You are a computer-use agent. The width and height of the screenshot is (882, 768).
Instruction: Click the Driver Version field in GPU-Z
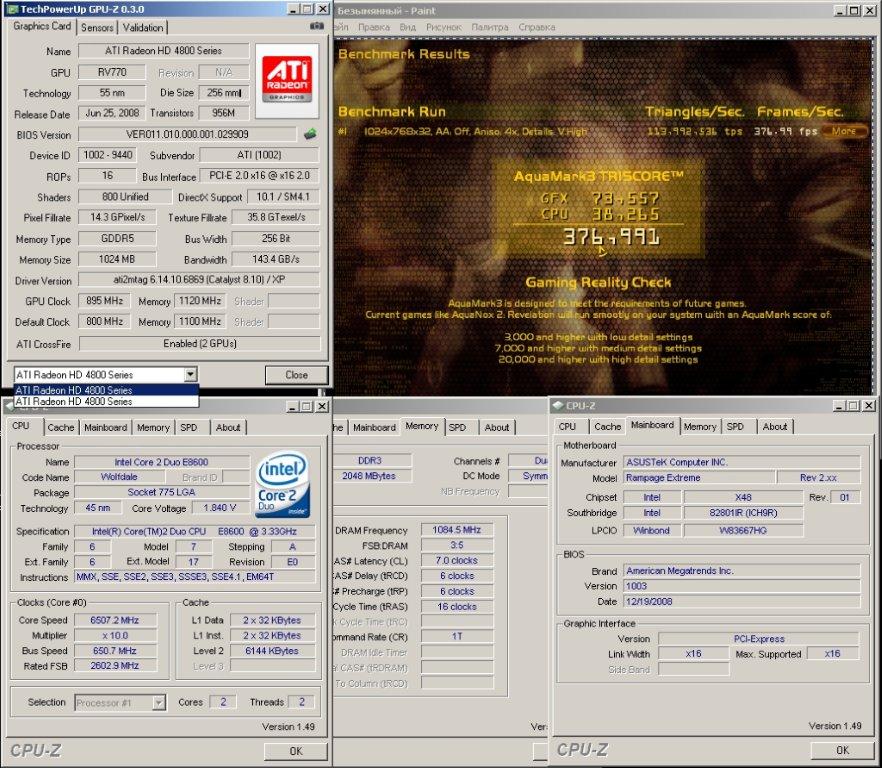click(199, 280)
